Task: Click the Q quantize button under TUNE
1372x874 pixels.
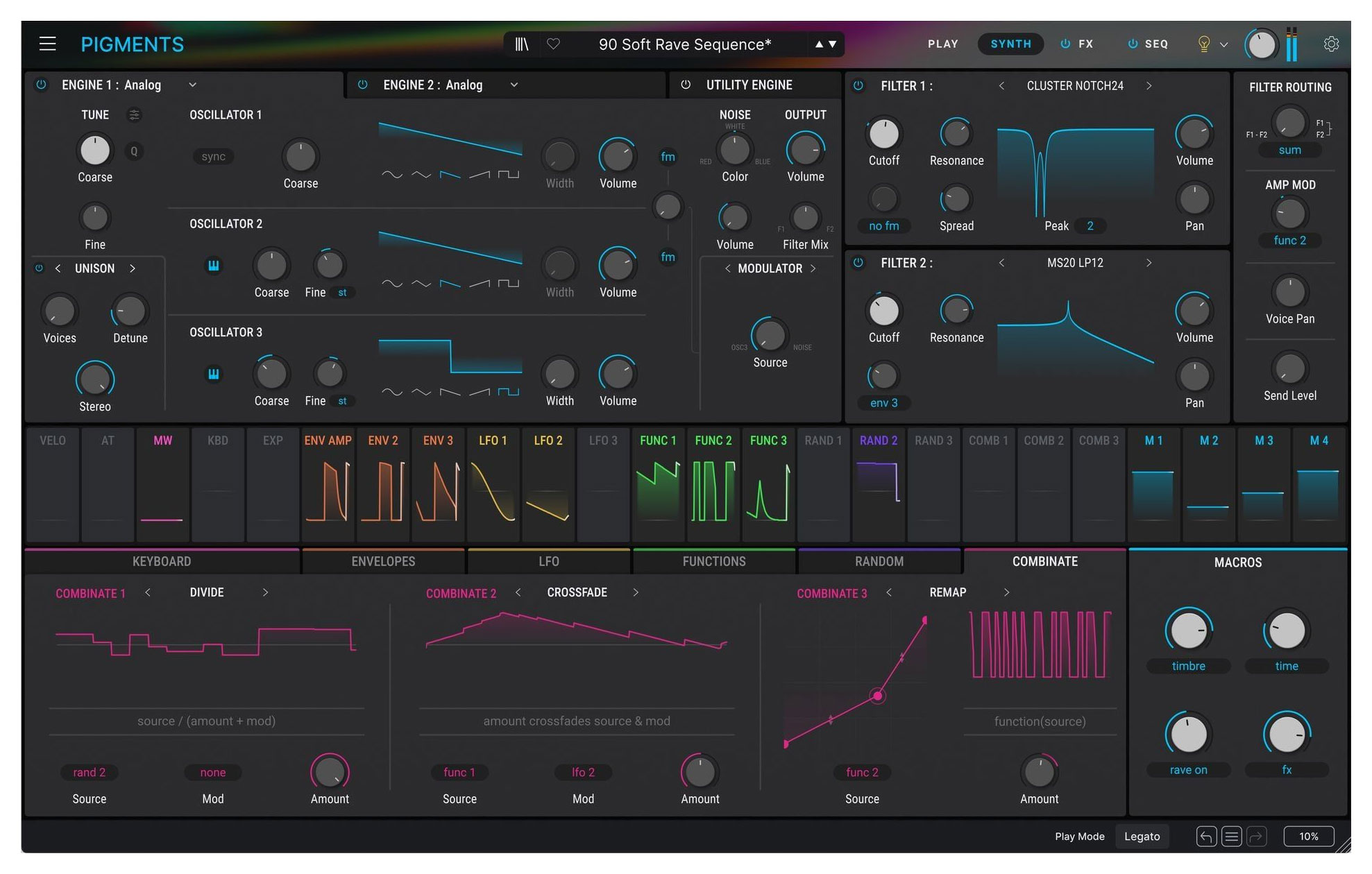Action: (x=134, y=151)
